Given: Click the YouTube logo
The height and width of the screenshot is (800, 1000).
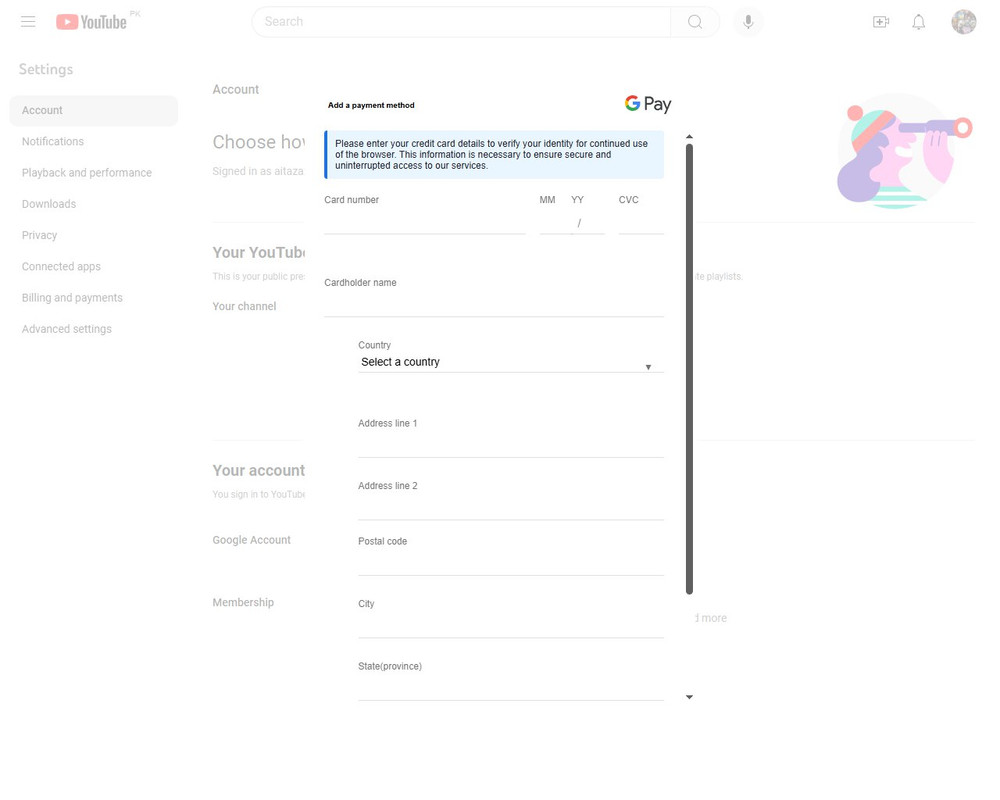Looking at the screenshot, I should (x=92, y=22).
